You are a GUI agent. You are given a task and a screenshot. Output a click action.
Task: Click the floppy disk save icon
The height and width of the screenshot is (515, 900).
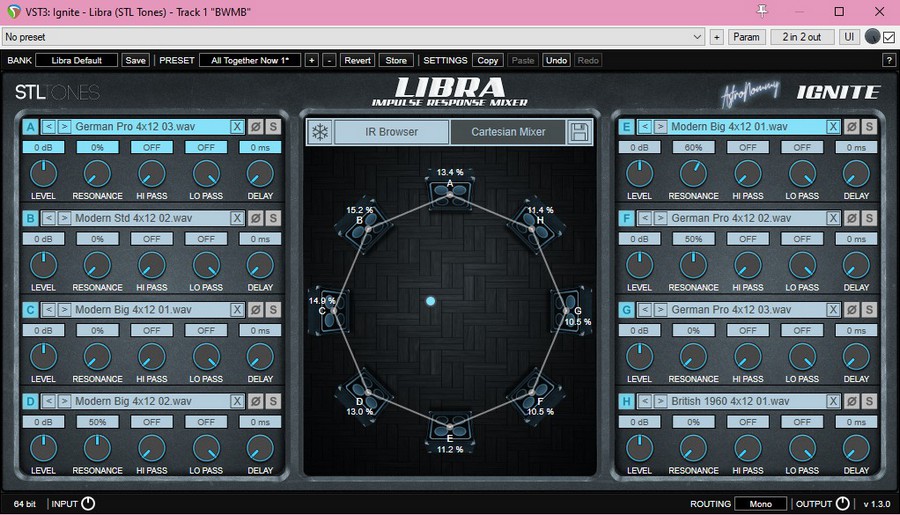(579, 132)
